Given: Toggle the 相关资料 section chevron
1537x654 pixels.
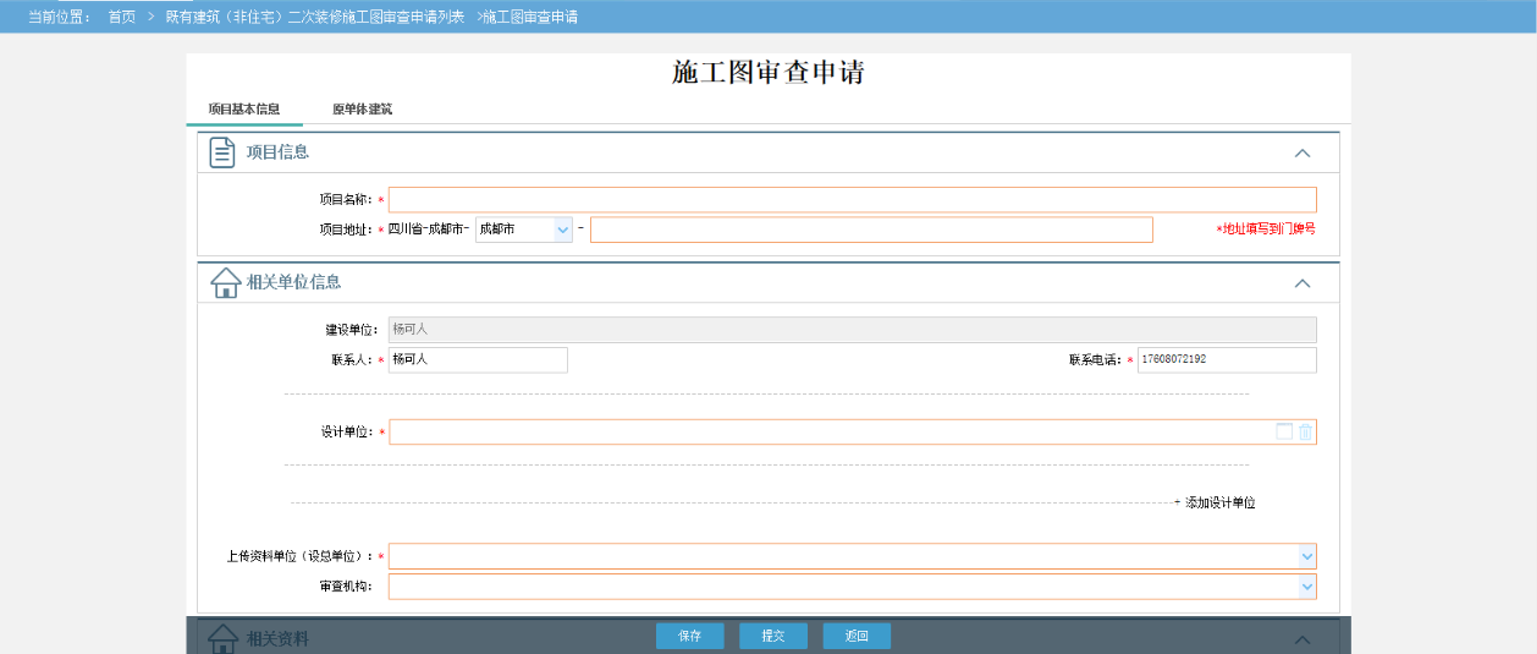Looking at the screenshot, I should coord(1302,639).
